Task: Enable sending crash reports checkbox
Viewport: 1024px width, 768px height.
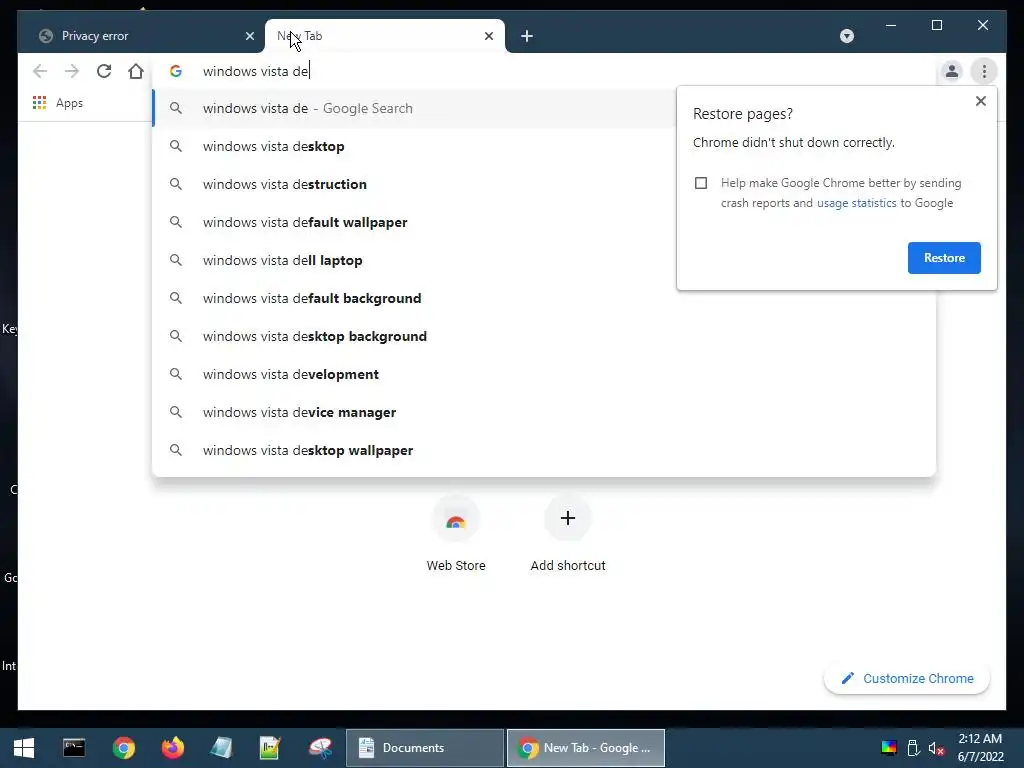Action: 701,183
